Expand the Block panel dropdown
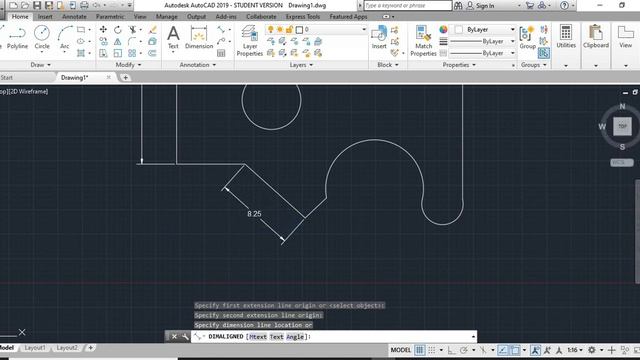The height and width of the screenshot is (360, 640). 388,64
